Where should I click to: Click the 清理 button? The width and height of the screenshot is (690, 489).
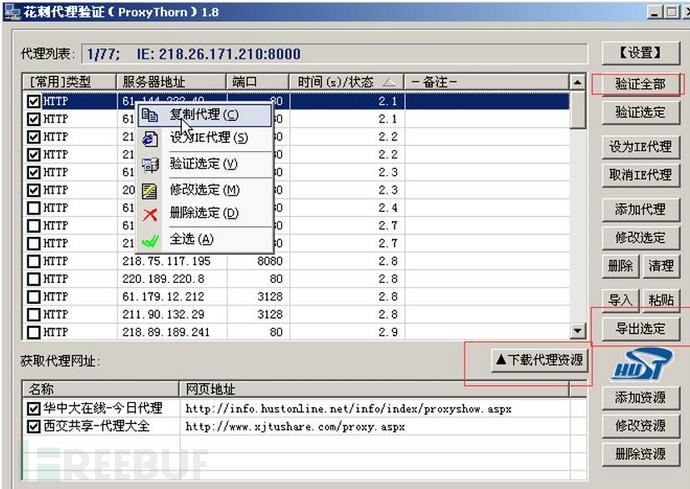point(661,266)
